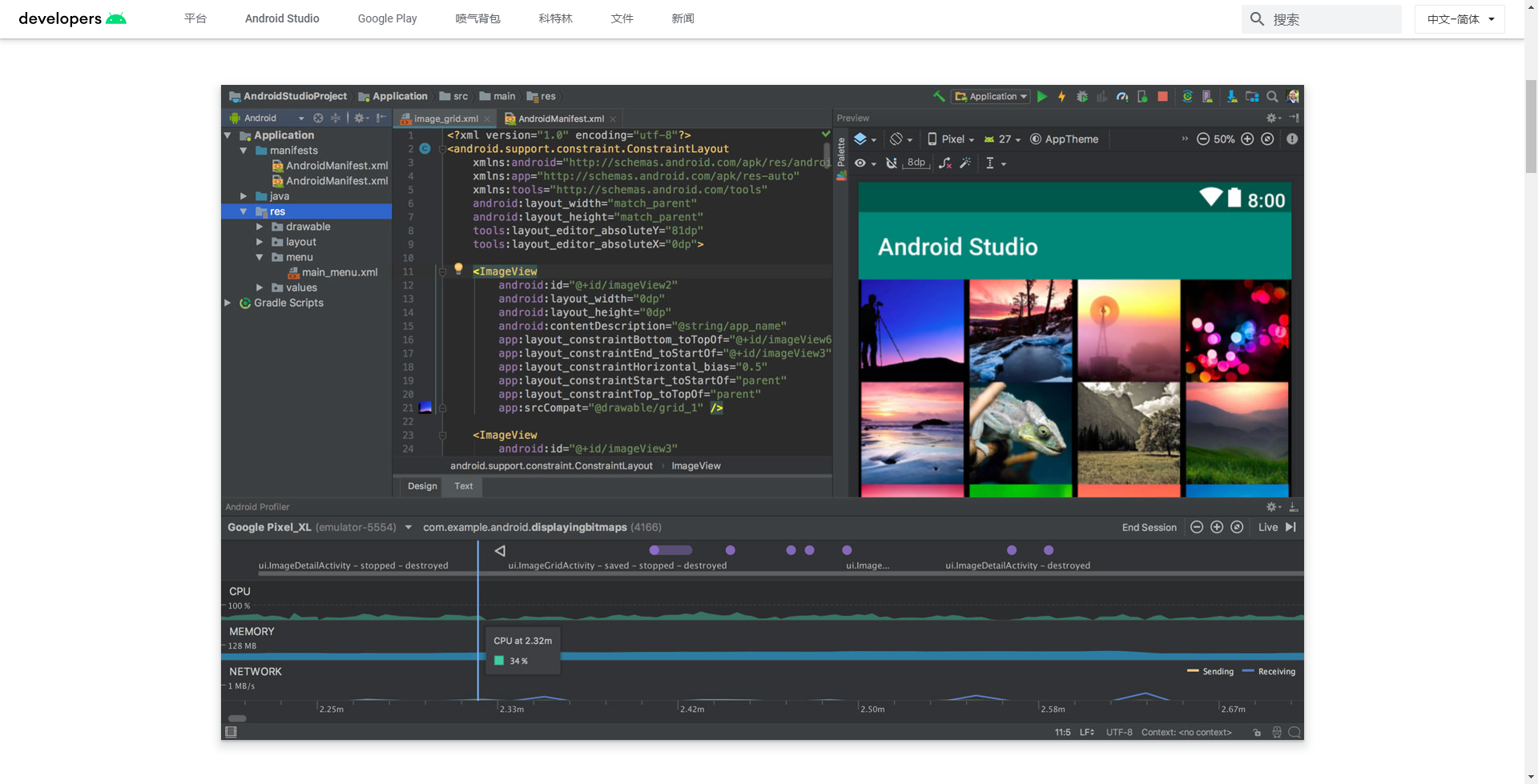The height and width of the screenshot is (784, 1538).
Task: Click the user avatar in IDE toolbar
Action: (x=1292, y=96)
